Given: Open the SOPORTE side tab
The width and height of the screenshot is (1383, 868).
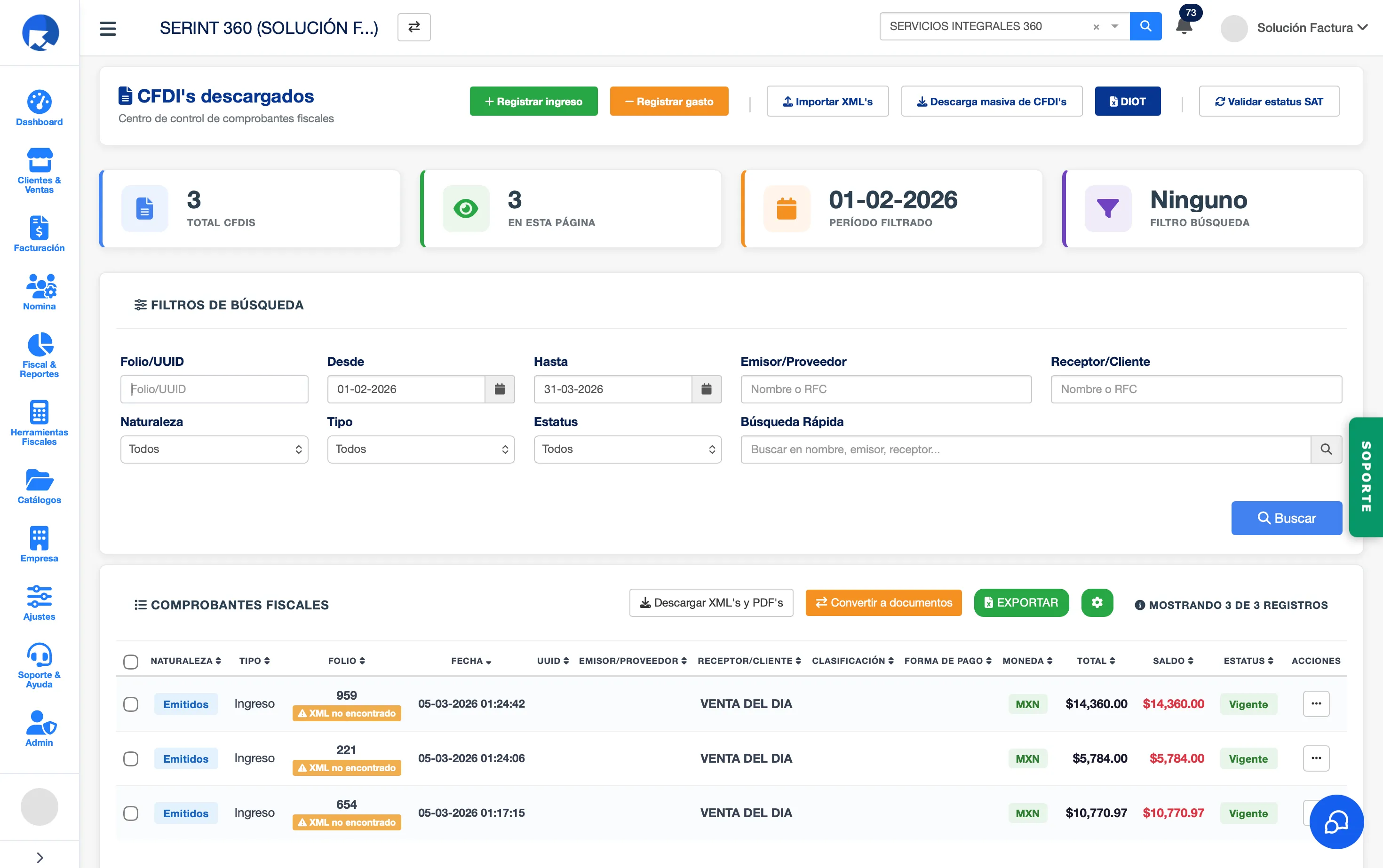Looking at the screenshot, I should (1367, 476).
